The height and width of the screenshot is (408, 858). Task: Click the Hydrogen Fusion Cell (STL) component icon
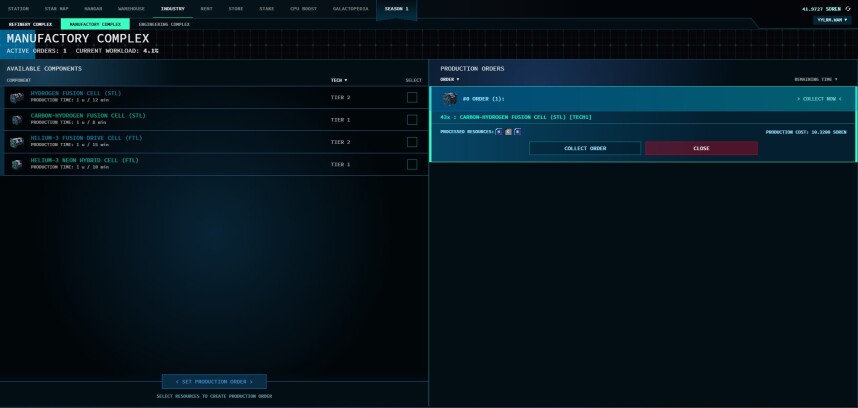click(17, 97)
